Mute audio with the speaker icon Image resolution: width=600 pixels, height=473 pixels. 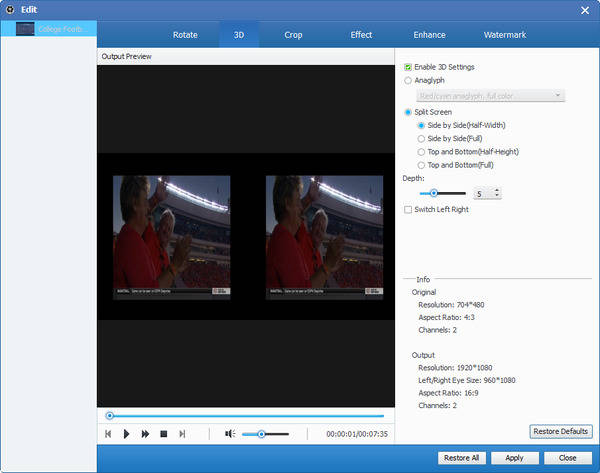229,434
